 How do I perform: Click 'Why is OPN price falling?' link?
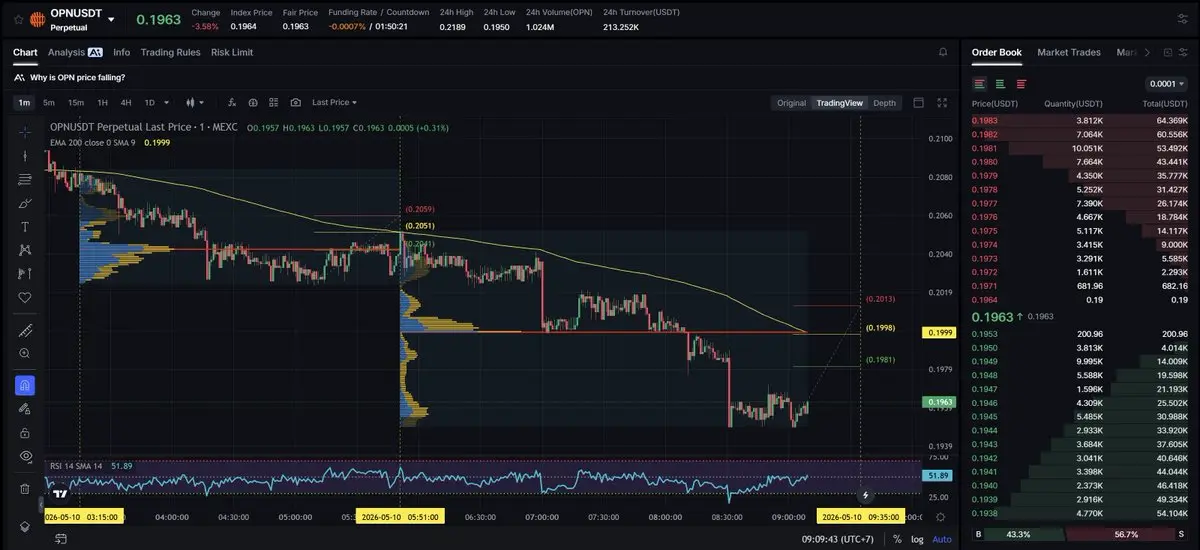click(77, 77)
